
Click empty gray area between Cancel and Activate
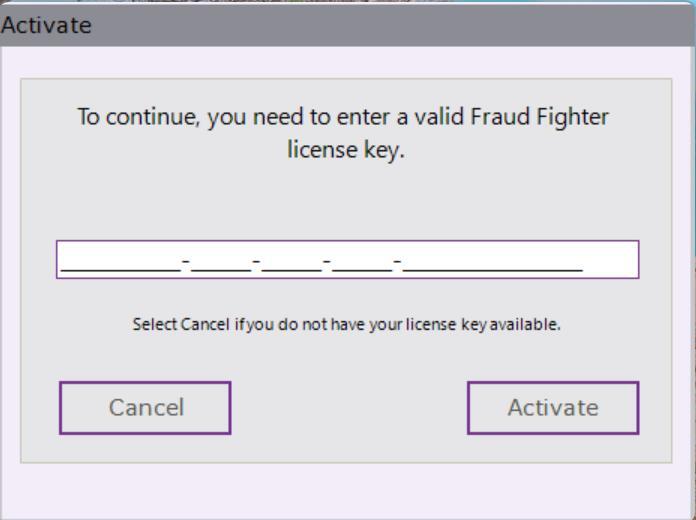[x=348, y=408]
